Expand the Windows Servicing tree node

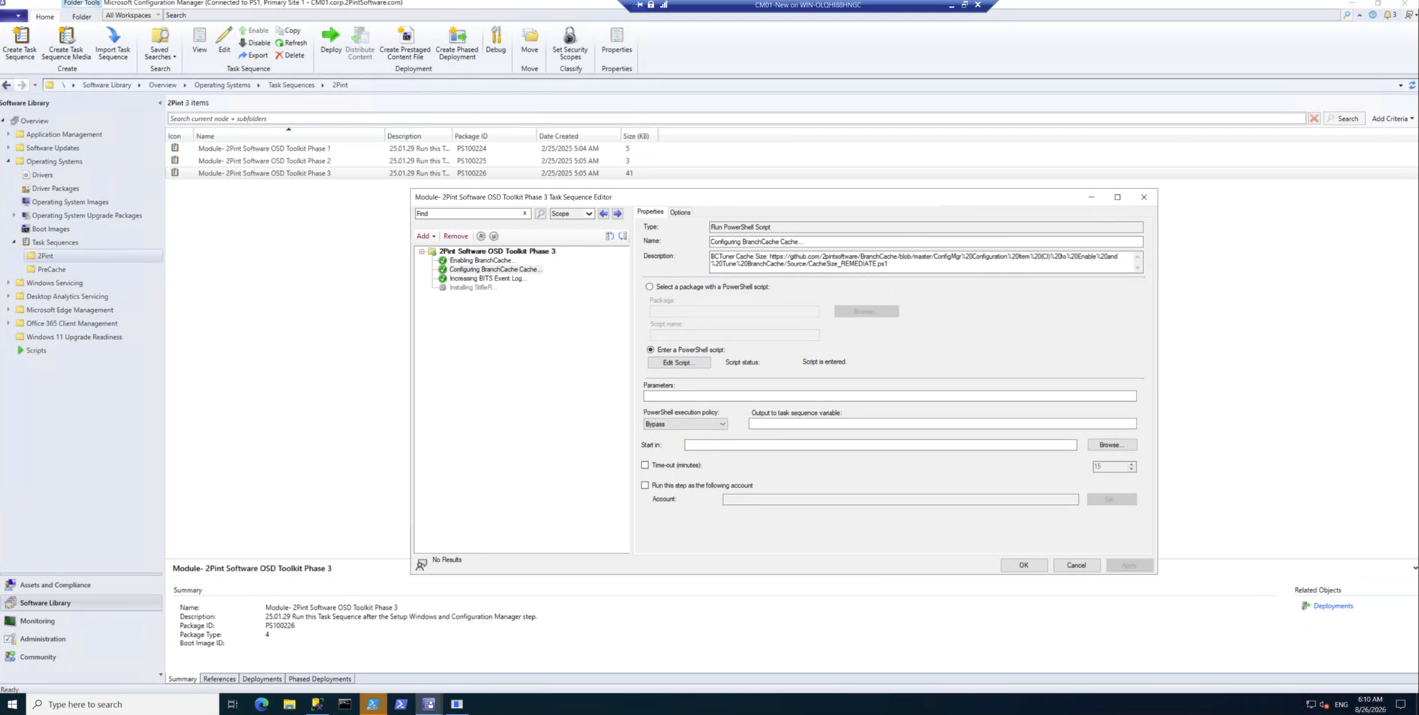(x=9, y=283)
